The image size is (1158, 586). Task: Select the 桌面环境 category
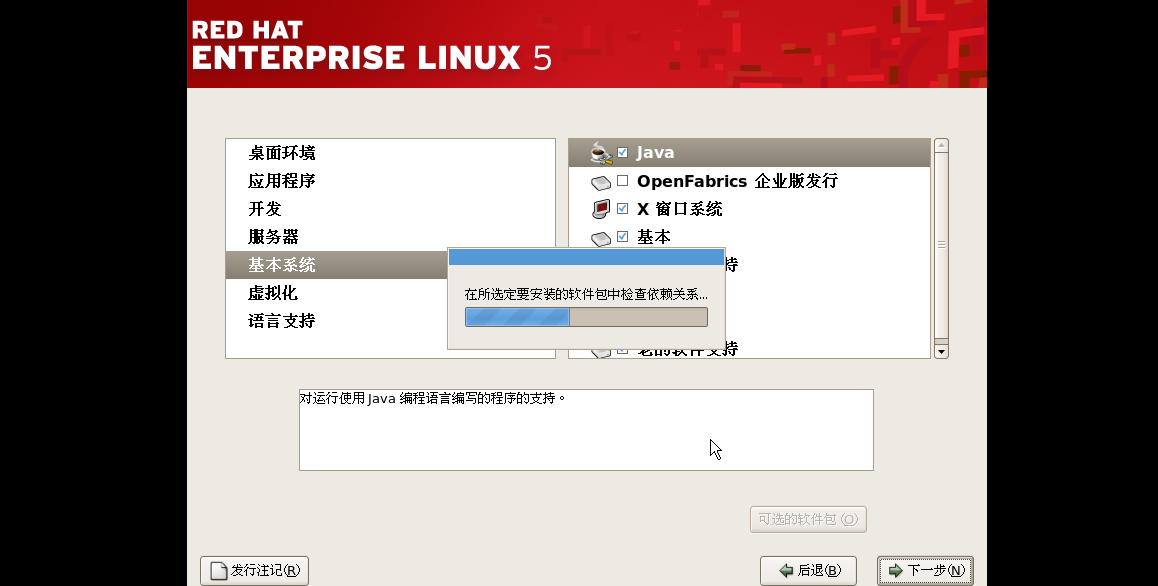coord(283,153)
